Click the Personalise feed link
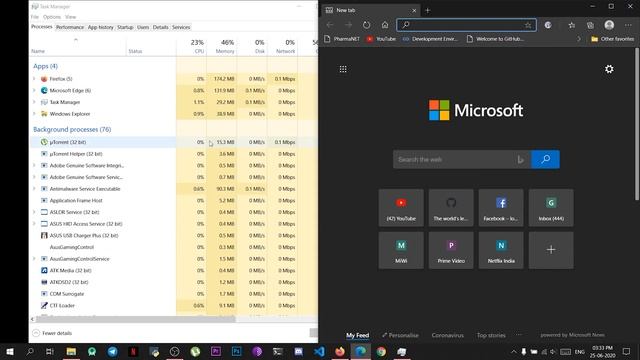640x360 pixels. [x=400, y=335]
